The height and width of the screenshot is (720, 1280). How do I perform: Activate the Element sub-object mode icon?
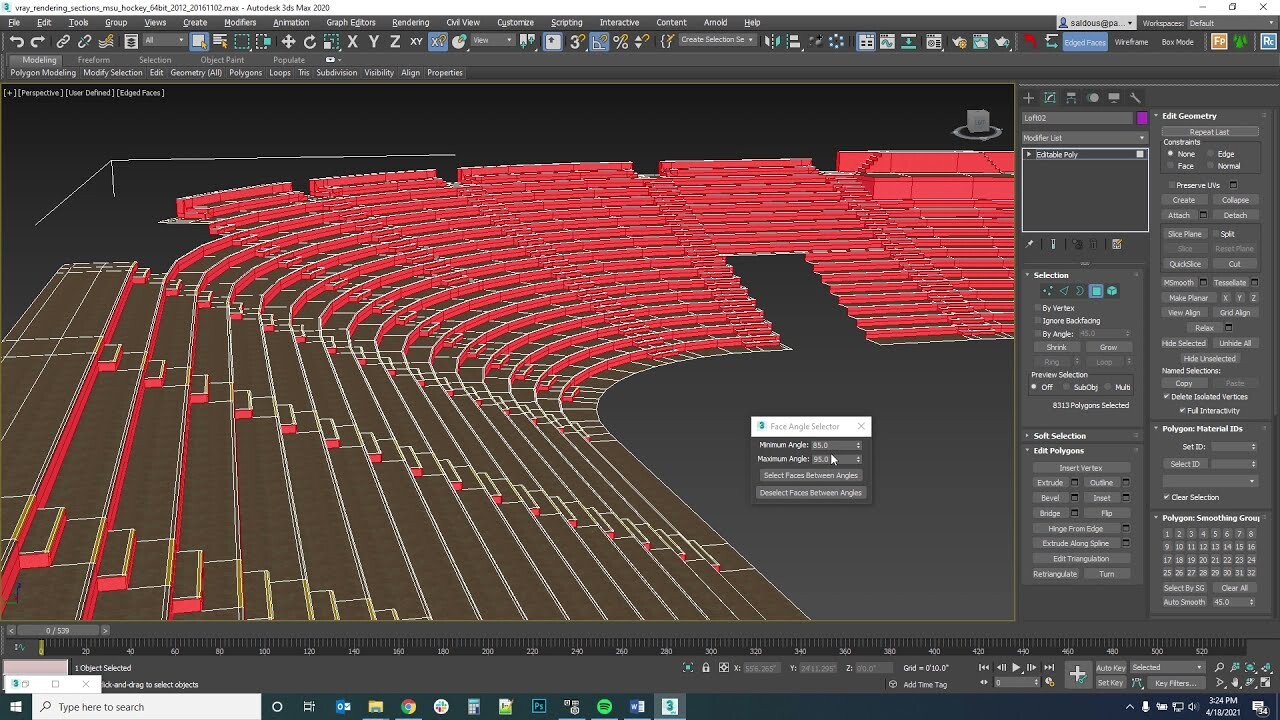tap(1112, 291)
